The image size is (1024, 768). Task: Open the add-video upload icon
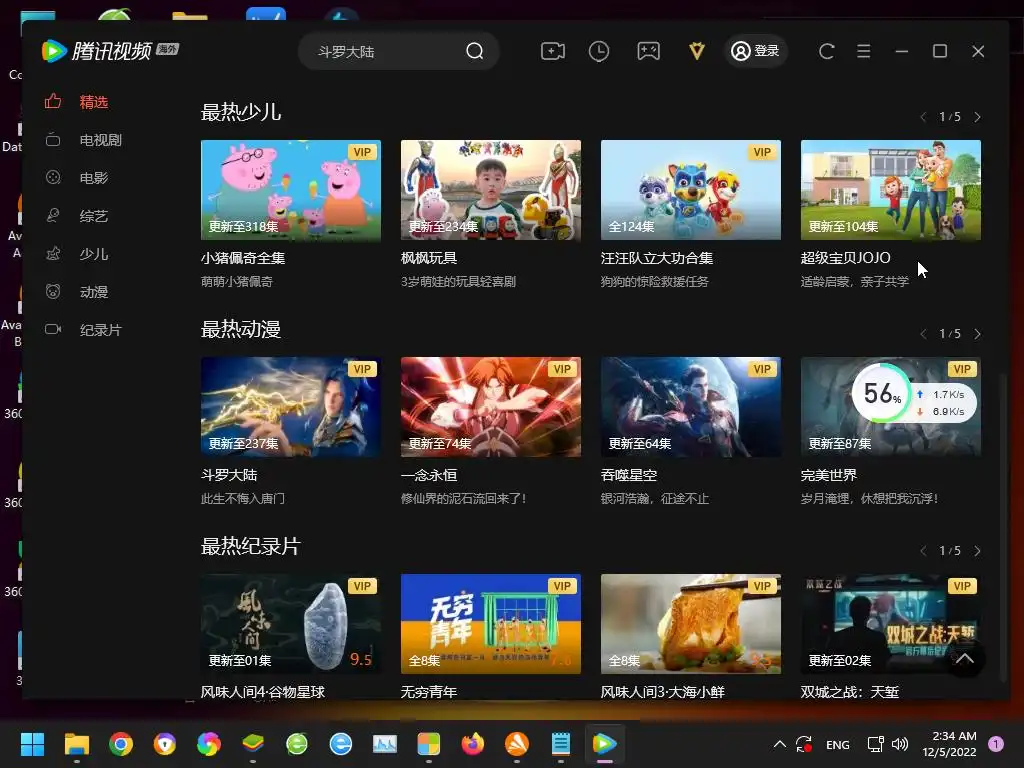tap(553, 51)
